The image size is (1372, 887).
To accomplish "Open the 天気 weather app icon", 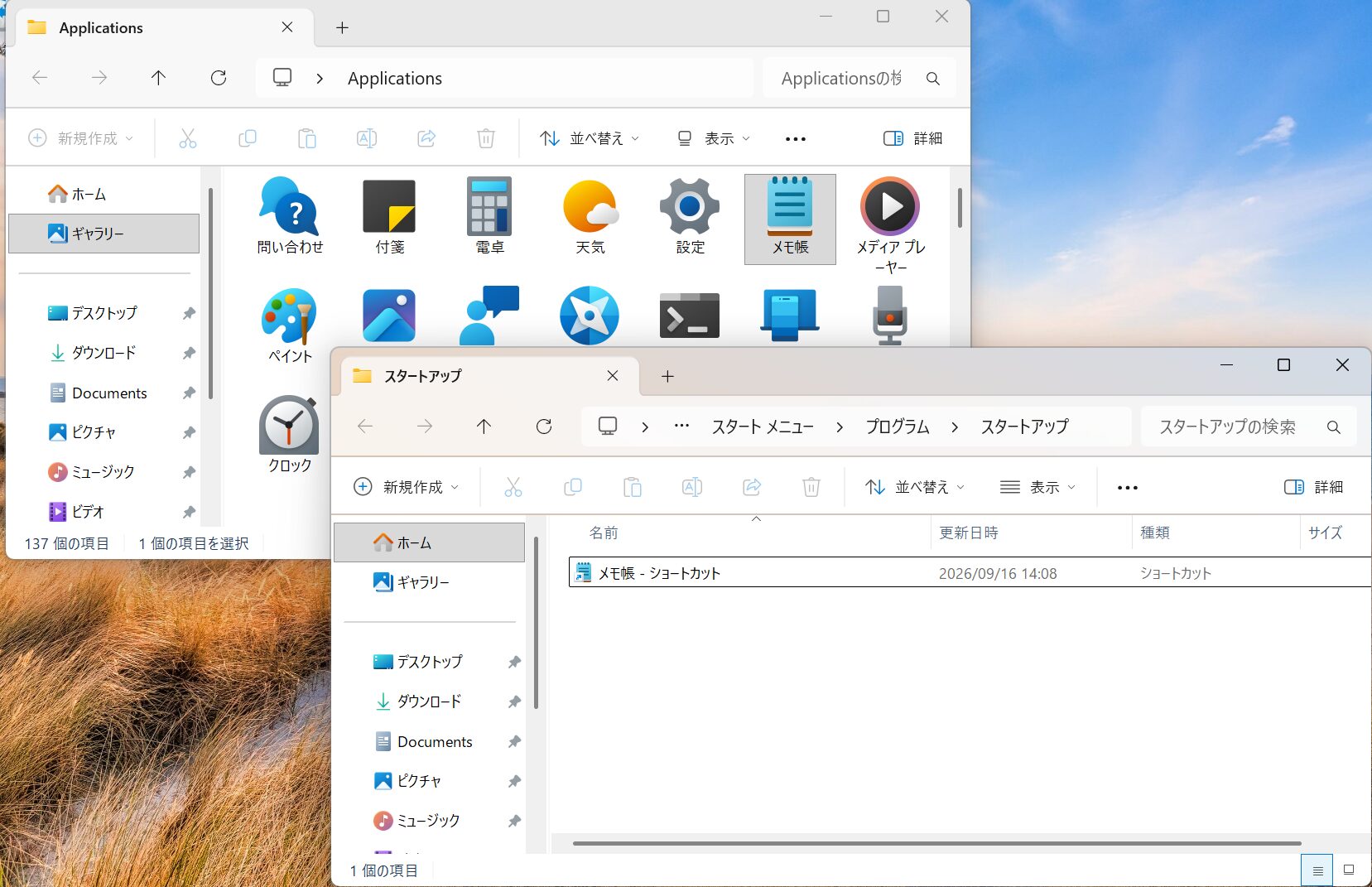I will 590,215.
